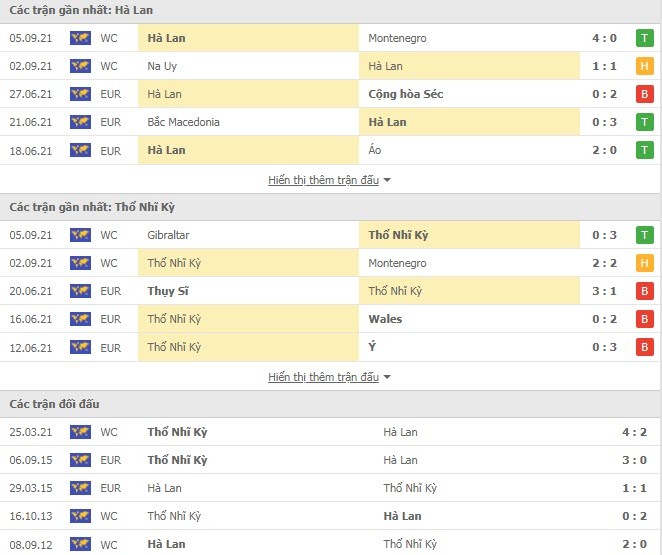Click the arrow next to the first Hiển thị thêm trận đấu

[387, 180]
